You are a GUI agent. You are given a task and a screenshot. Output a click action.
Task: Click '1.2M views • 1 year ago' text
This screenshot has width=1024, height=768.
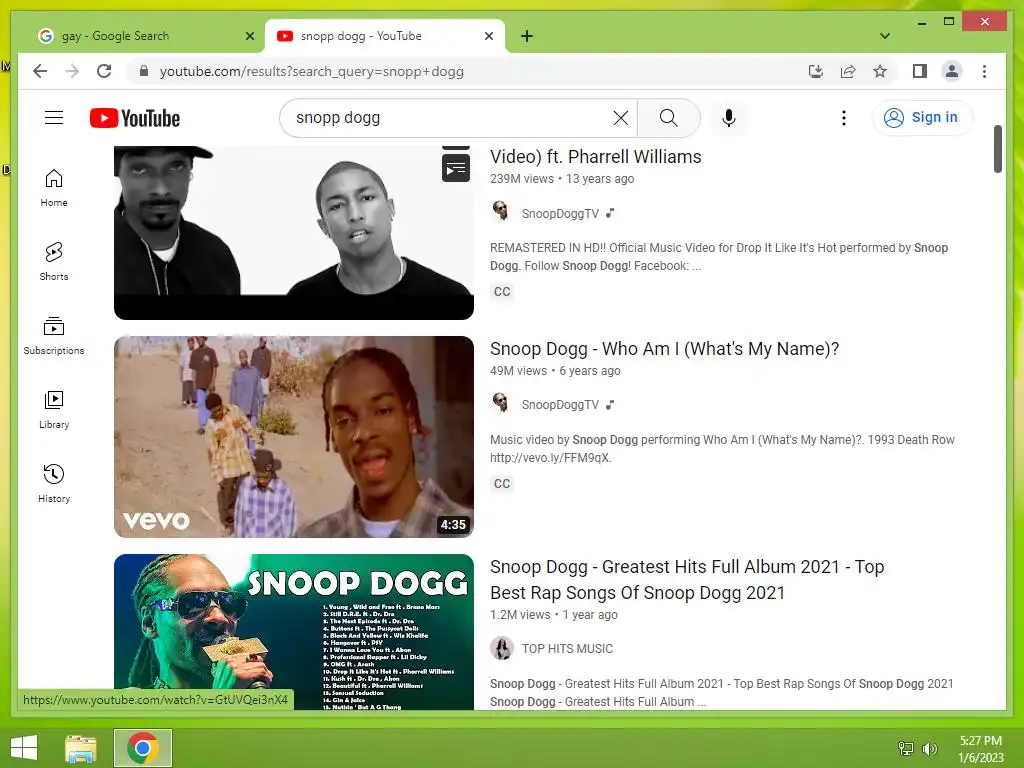coord(554,615)
